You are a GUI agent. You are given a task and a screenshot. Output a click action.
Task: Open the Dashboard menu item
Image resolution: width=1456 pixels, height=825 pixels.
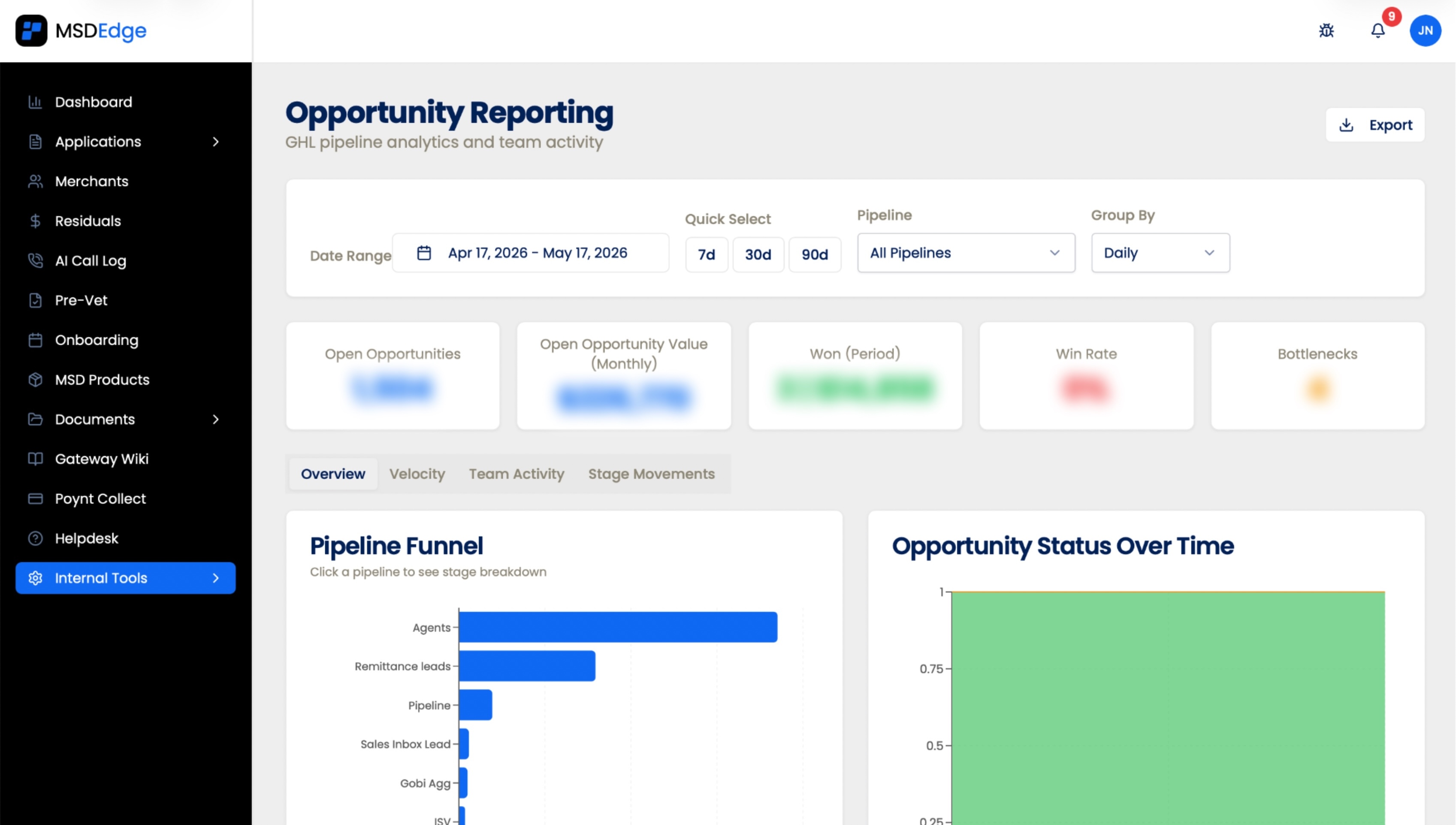pos(125,102)
